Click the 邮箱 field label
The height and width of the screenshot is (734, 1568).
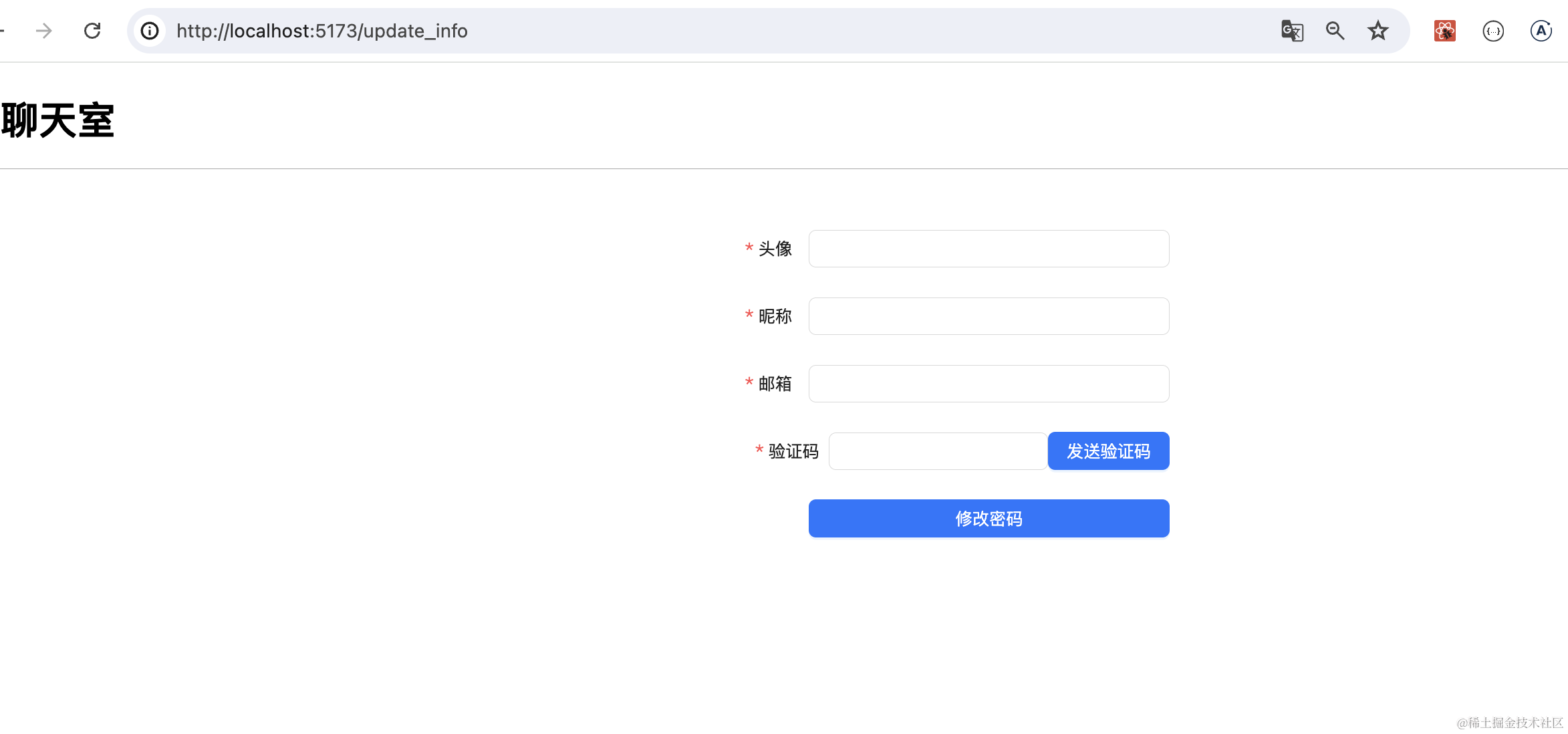pos(775,384)
